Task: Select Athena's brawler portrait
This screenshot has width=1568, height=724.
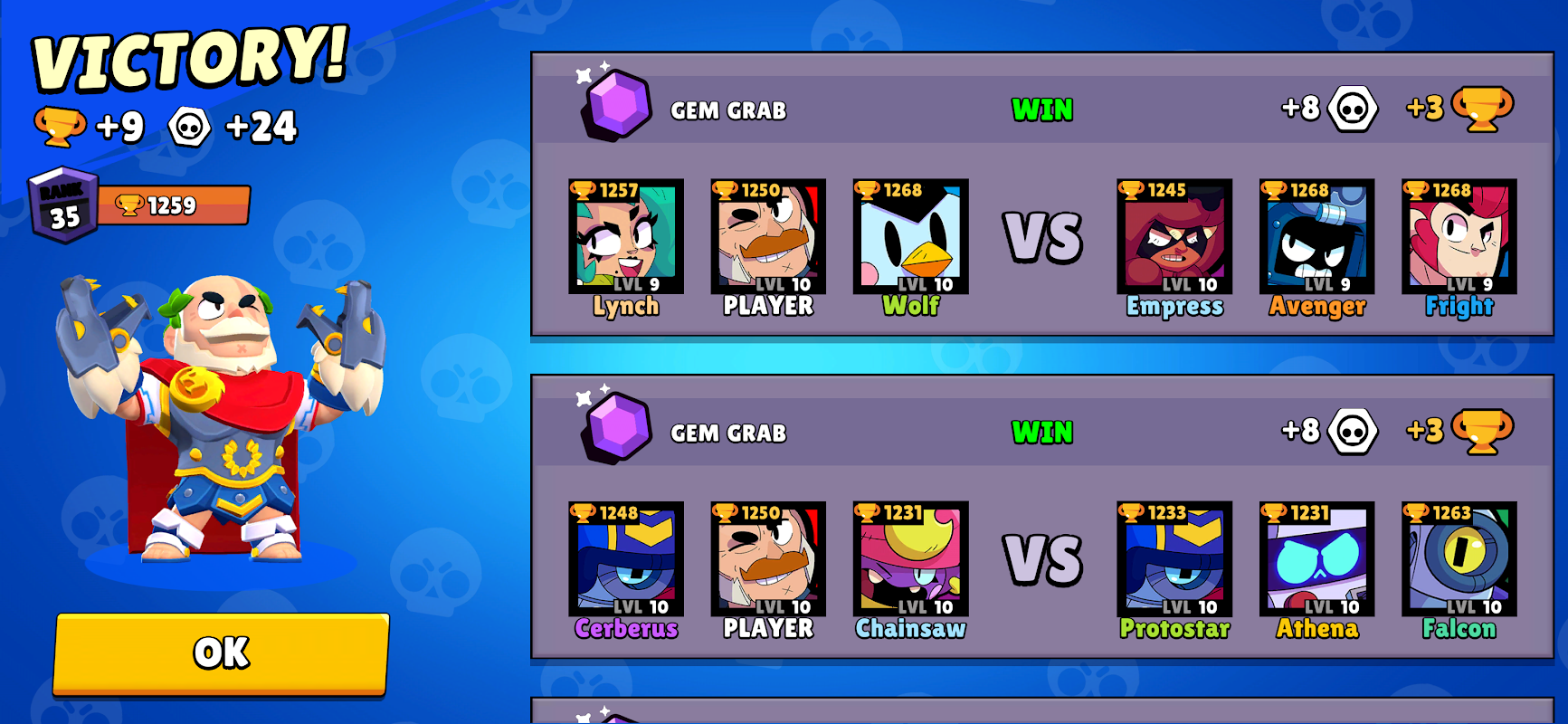Action: 1316,558
